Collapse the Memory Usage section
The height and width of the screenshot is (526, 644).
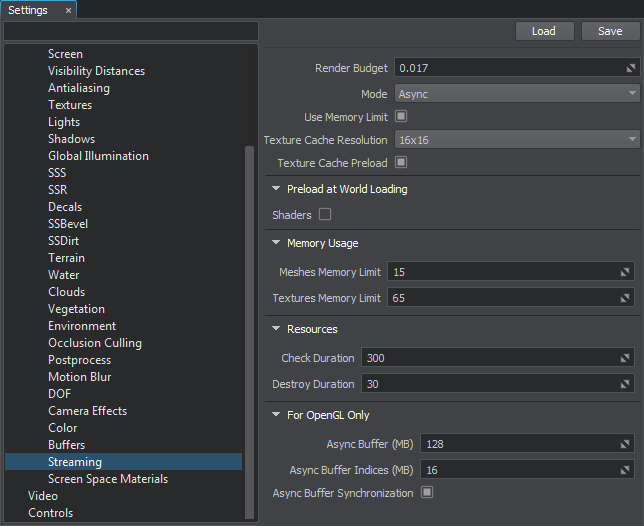(276, 243)
